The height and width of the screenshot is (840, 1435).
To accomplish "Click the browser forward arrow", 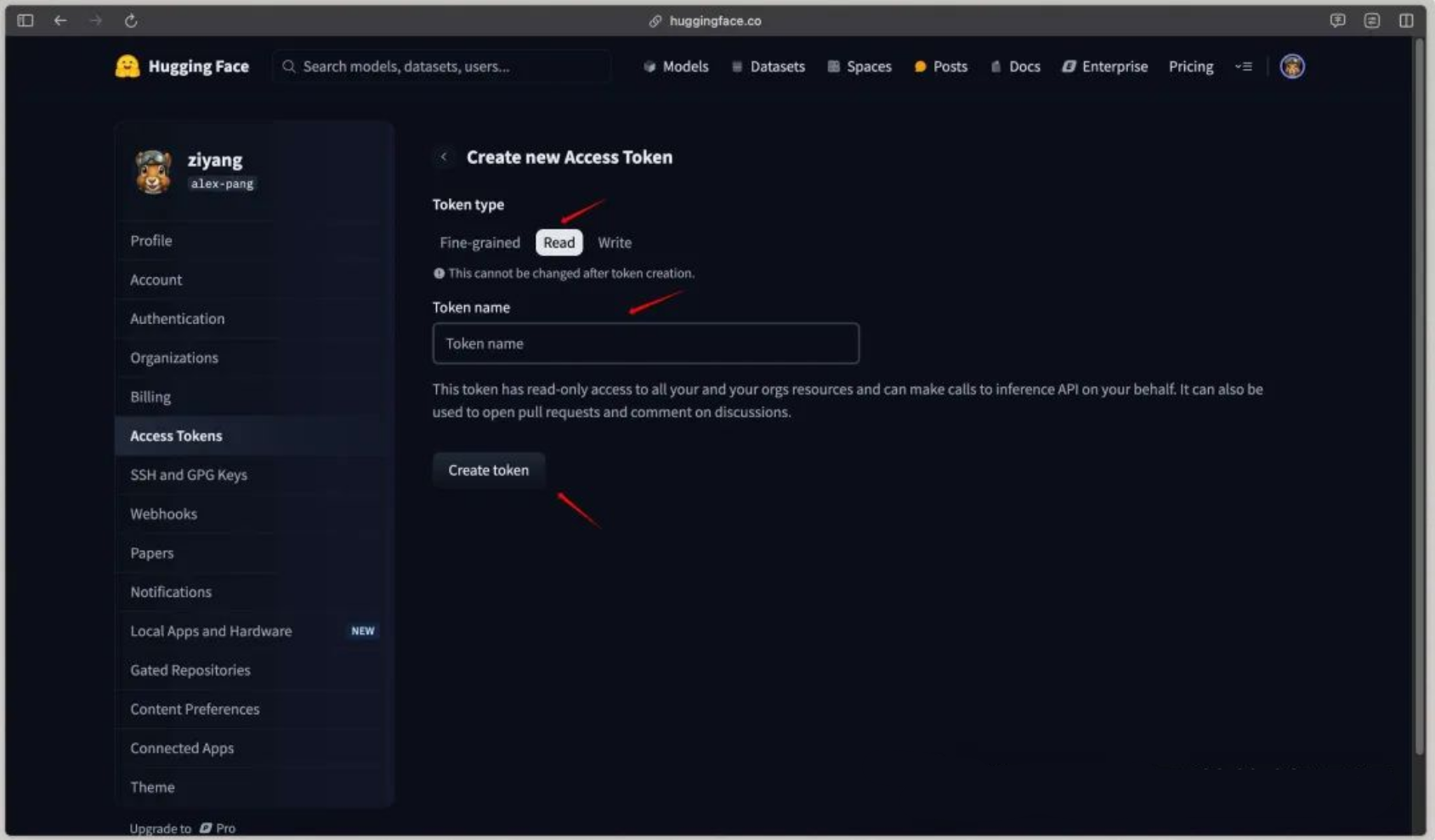I will coord(95,20).
